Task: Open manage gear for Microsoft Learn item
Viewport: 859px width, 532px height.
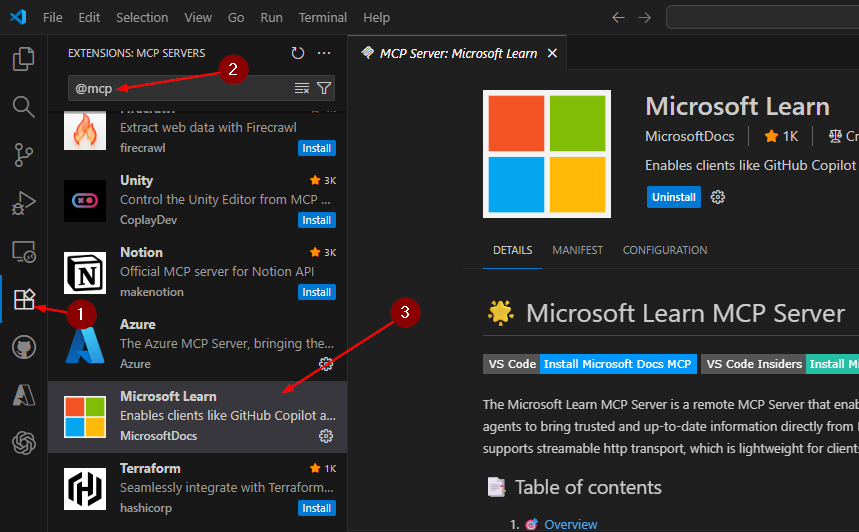Action: 325,436
